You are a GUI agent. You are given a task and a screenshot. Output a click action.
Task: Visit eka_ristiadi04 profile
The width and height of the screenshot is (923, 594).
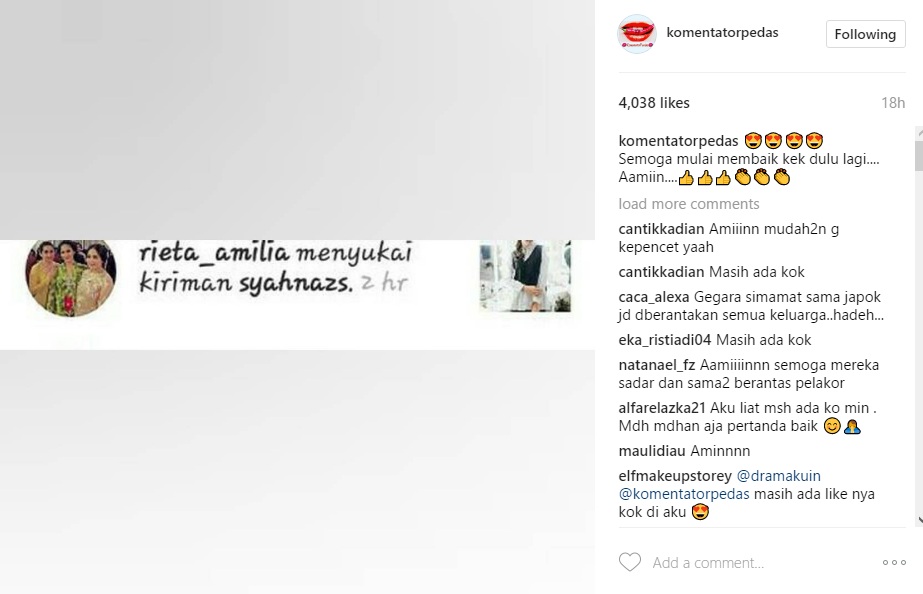tap(665, 340)
